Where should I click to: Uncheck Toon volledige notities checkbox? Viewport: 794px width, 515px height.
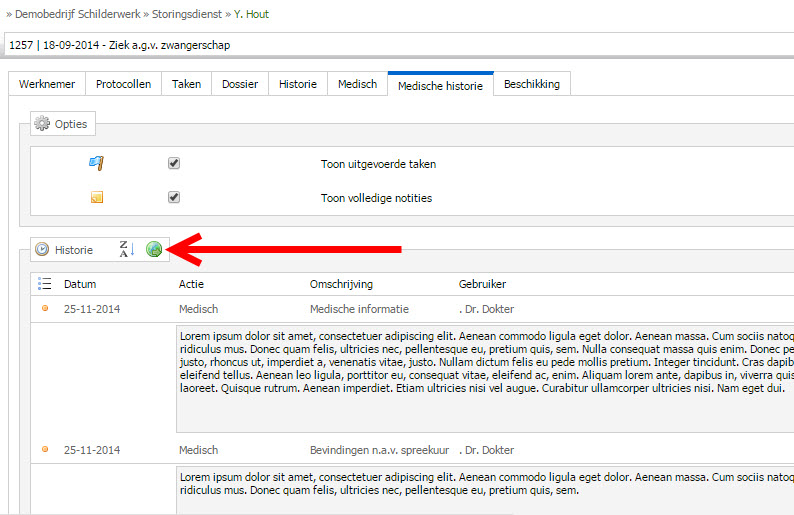point(174,197)
